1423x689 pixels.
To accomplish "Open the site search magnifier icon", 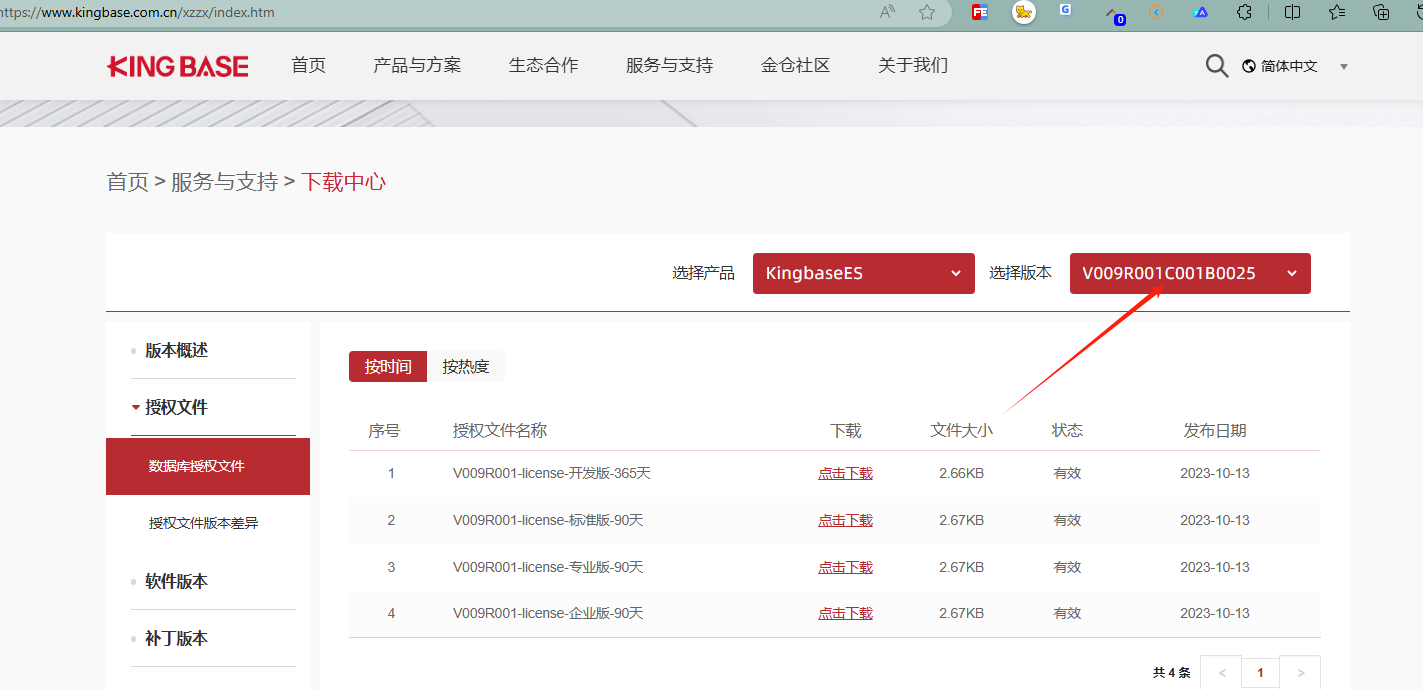I will pyautogui.click(x=1216, y=65).
